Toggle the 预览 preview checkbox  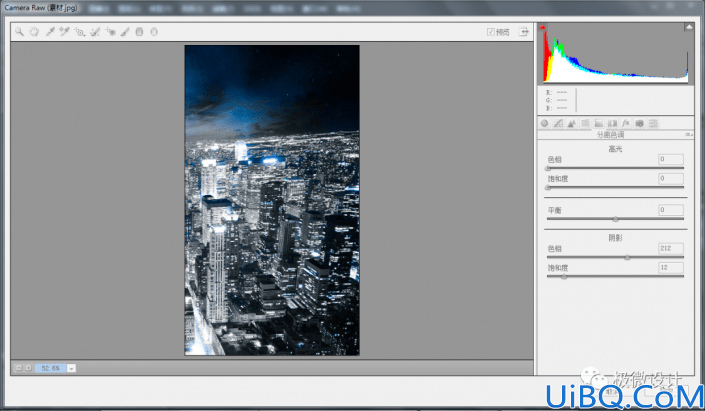pyautogui.click(x=491, y=31)
